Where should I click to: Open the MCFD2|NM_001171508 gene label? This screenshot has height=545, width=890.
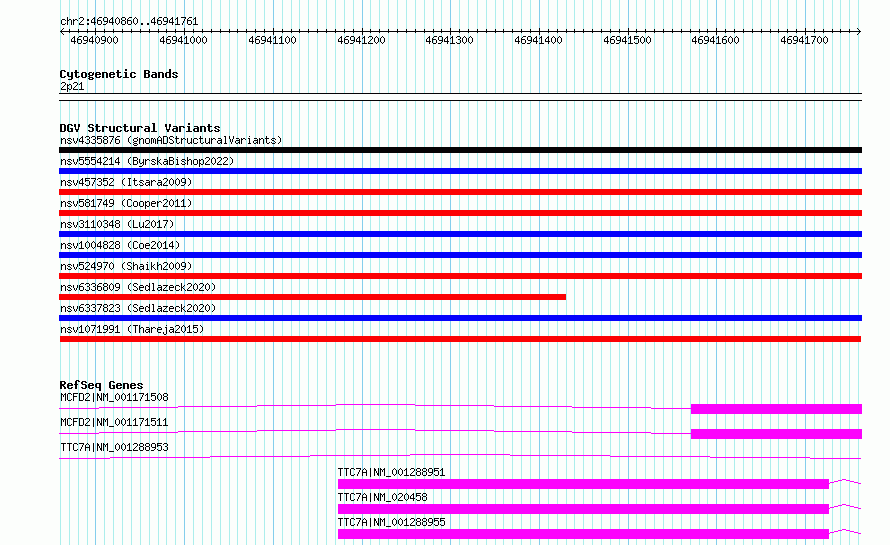(114, 397)
